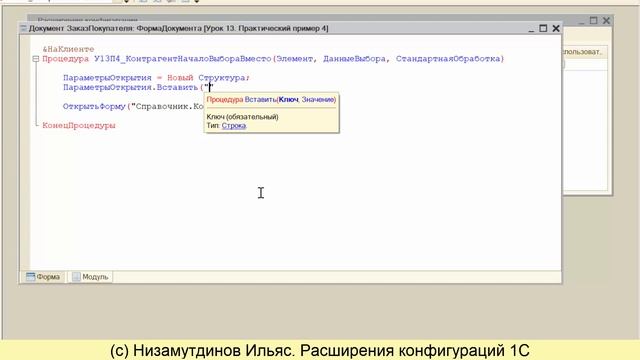This screenshot has height=360, width=640.
Task: Place cursor in ПараметрыОткрытия.Вставить line
Action: (138, 87)
